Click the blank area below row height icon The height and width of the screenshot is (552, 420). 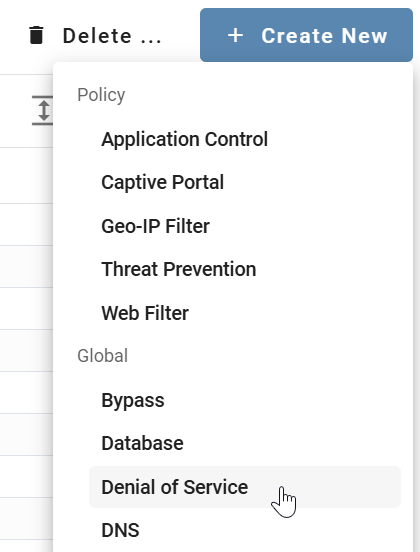[x=26, y=175]
